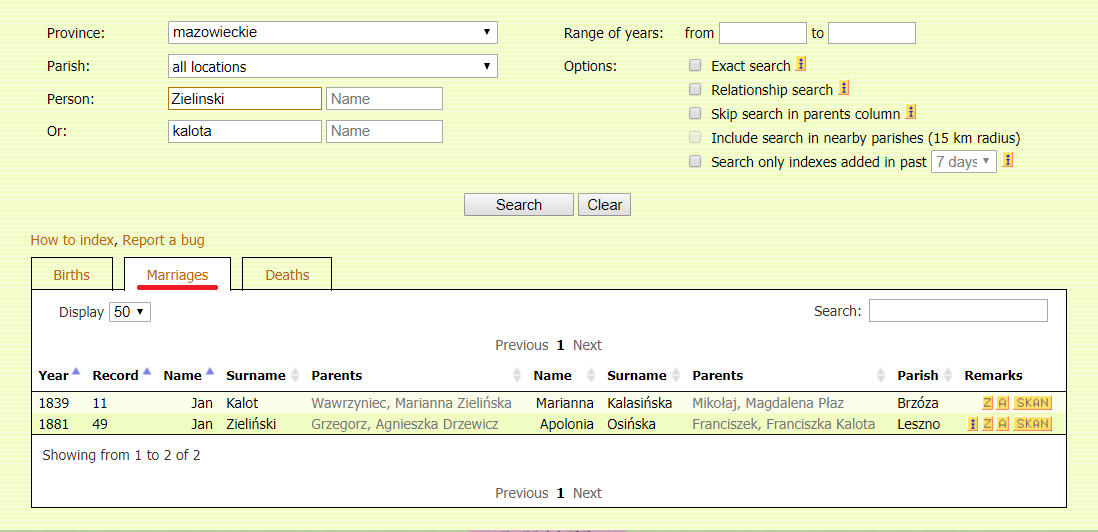Viewport: 1098px width, 532px height.
Task: Open SKAN icon for Brzóza record
Action: point(1032,403)
